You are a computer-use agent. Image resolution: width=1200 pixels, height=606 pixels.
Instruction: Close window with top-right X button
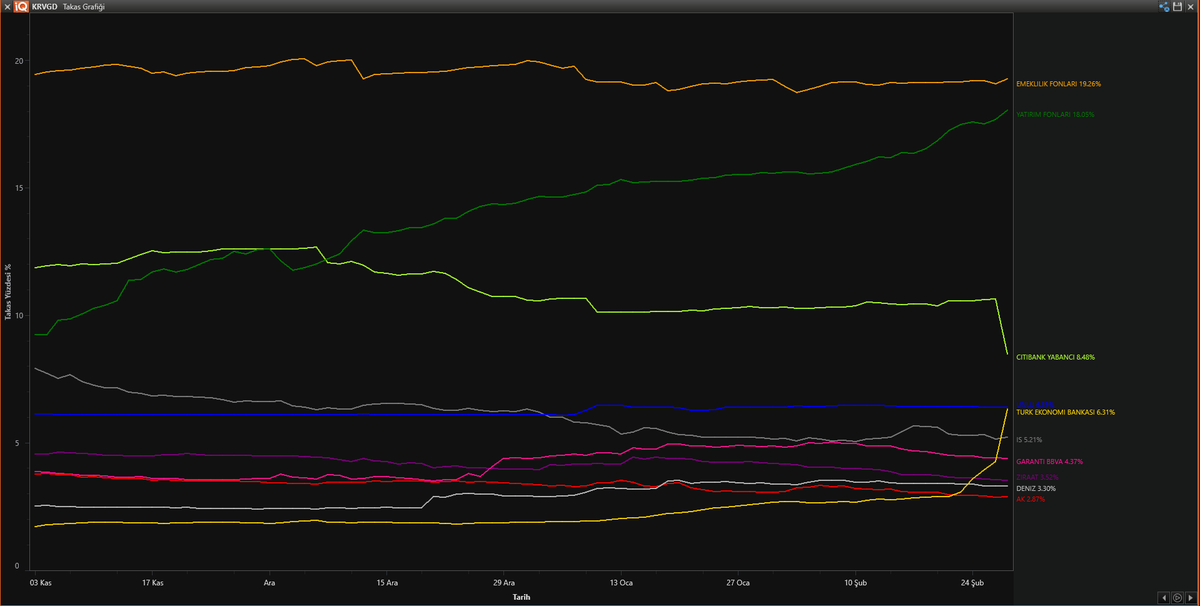coord(1190,6)
